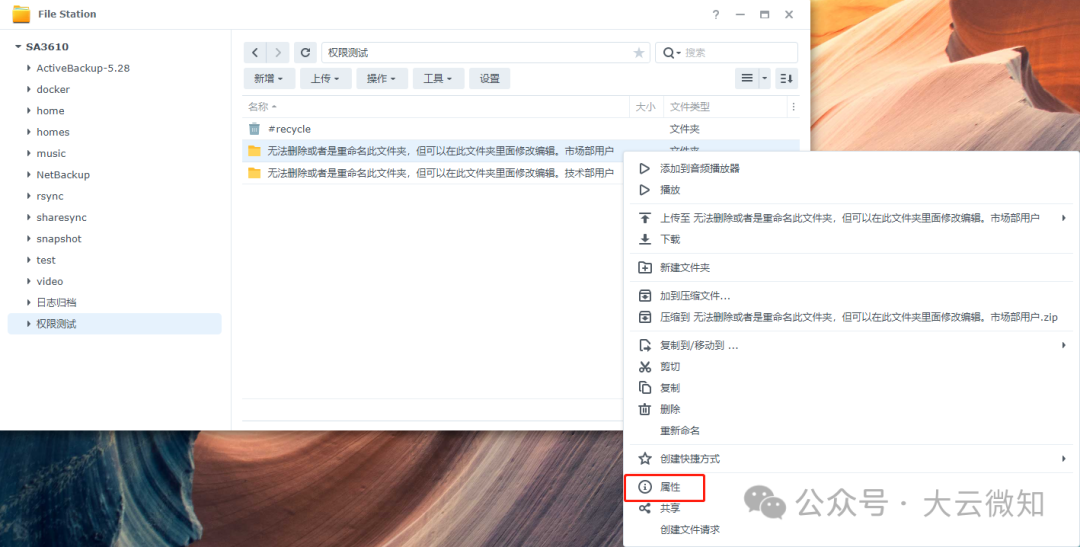1080x547 pixels.
Task: Click the 技术部用户 folder icon
Action: 254,172
